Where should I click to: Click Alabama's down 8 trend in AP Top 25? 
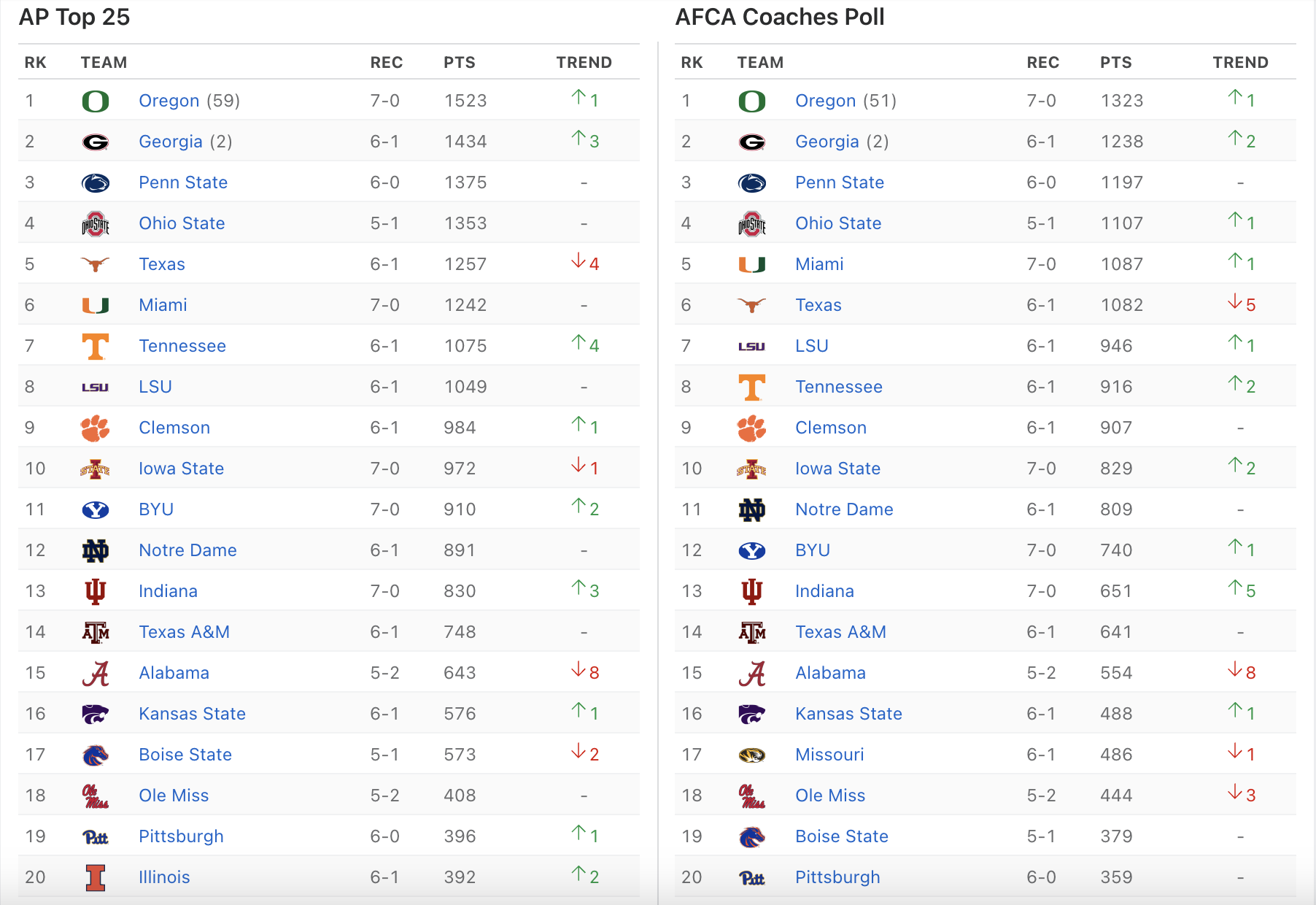tap(585, 671)
